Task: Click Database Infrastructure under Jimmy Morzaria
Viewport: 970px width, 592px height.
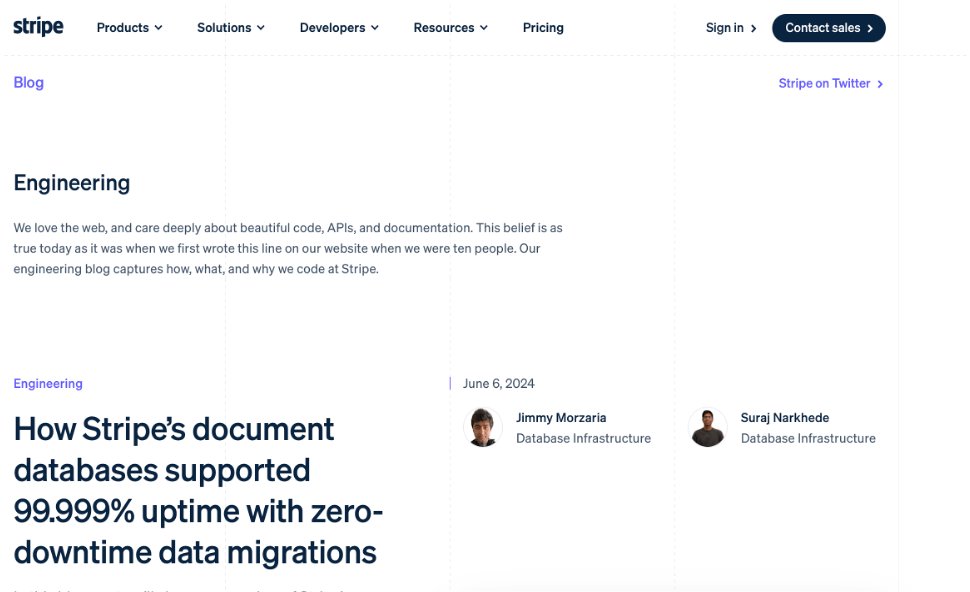Action: pos(583,438)
